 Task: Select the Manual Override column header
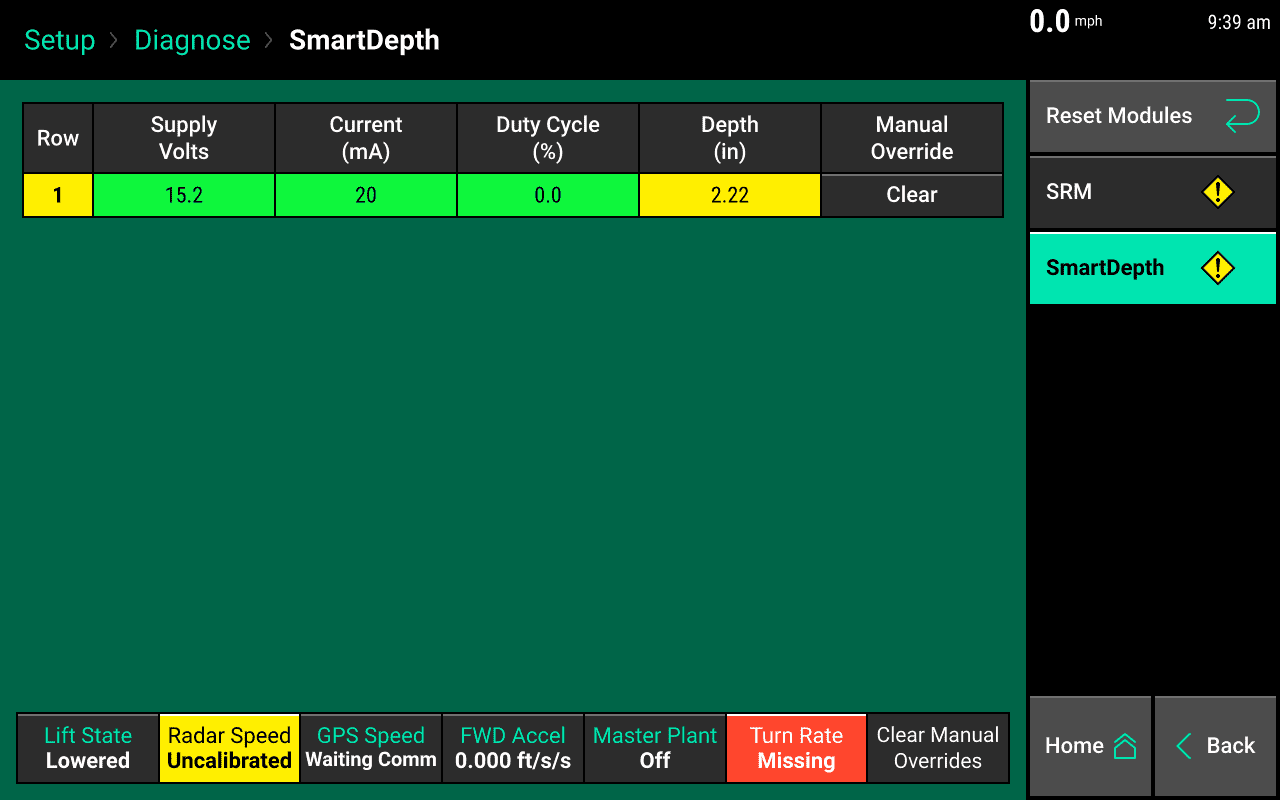click(912, 138)
